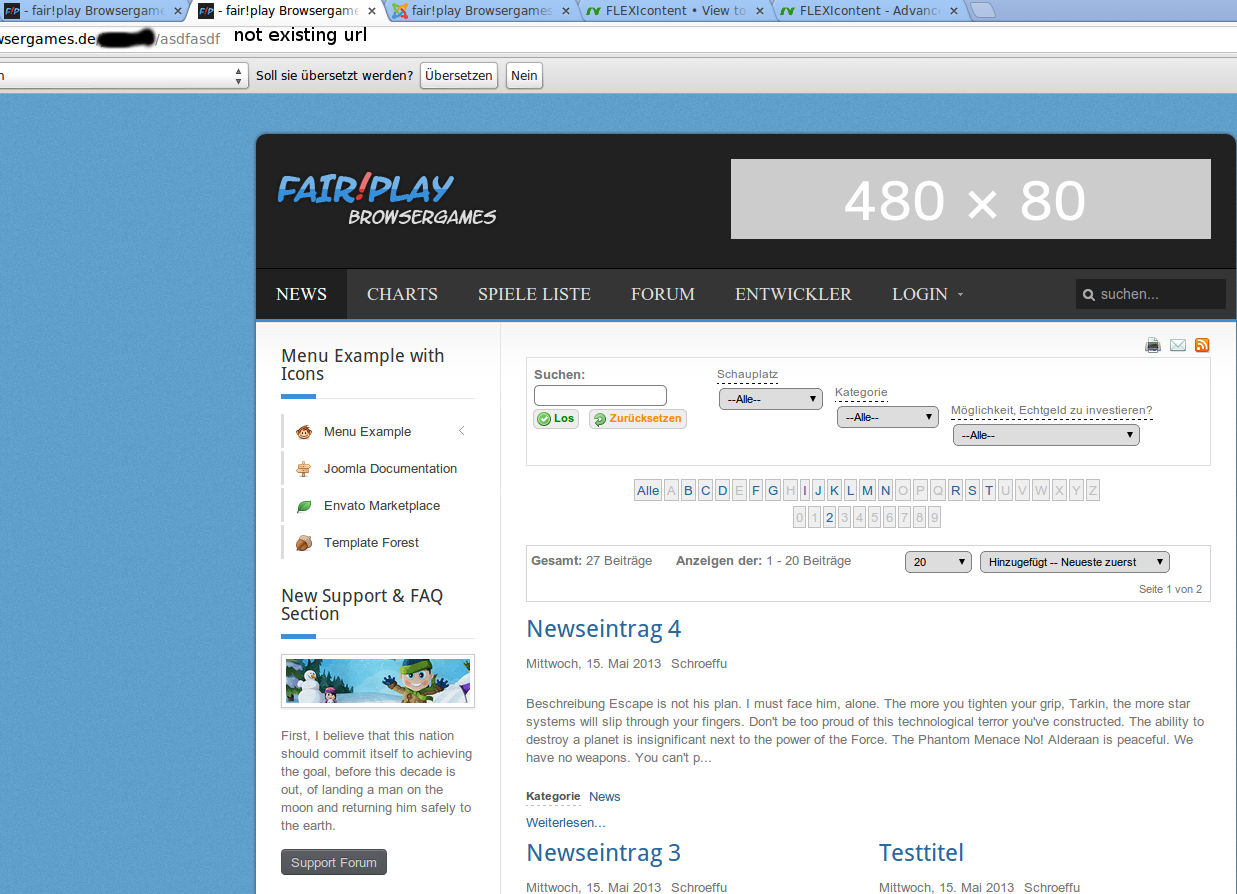Screen dimensions: 1237x894
Task: Click the acorn icon beside Template Forest
Action: (304, 543)
